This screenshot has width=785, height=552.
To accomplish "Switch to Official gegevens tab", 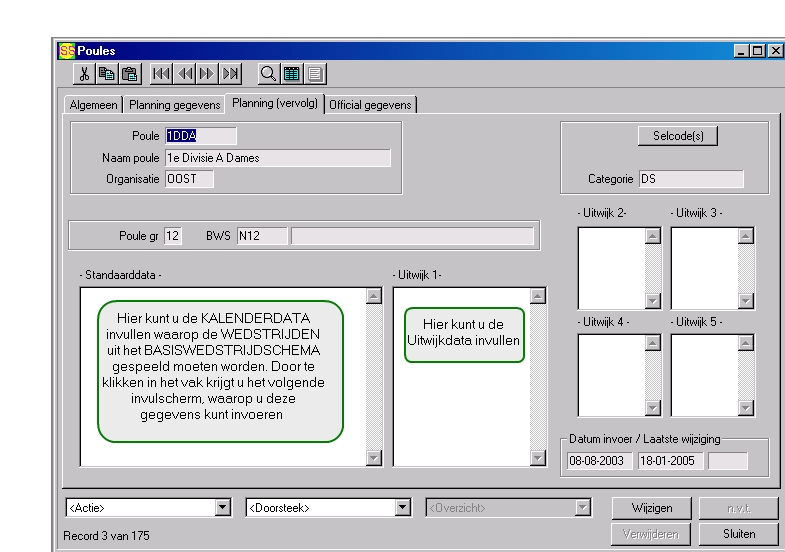I will point(370,105).
